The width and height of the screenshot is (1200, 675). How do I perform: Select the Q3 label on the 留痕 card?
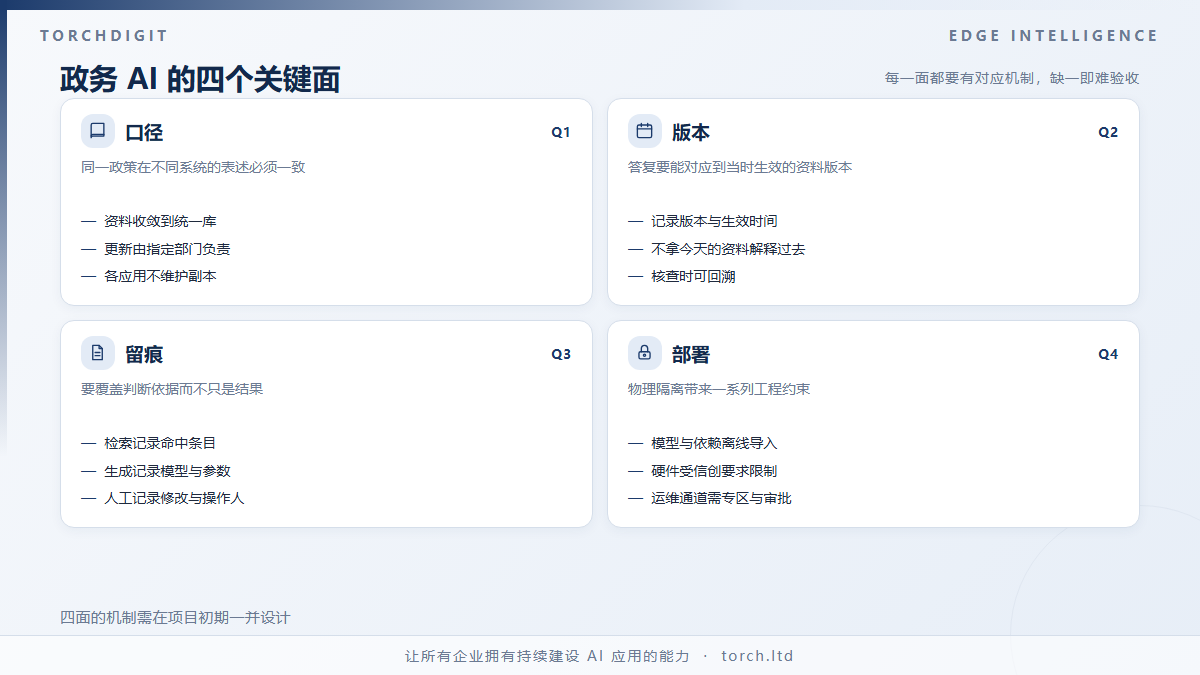point(561,354)
